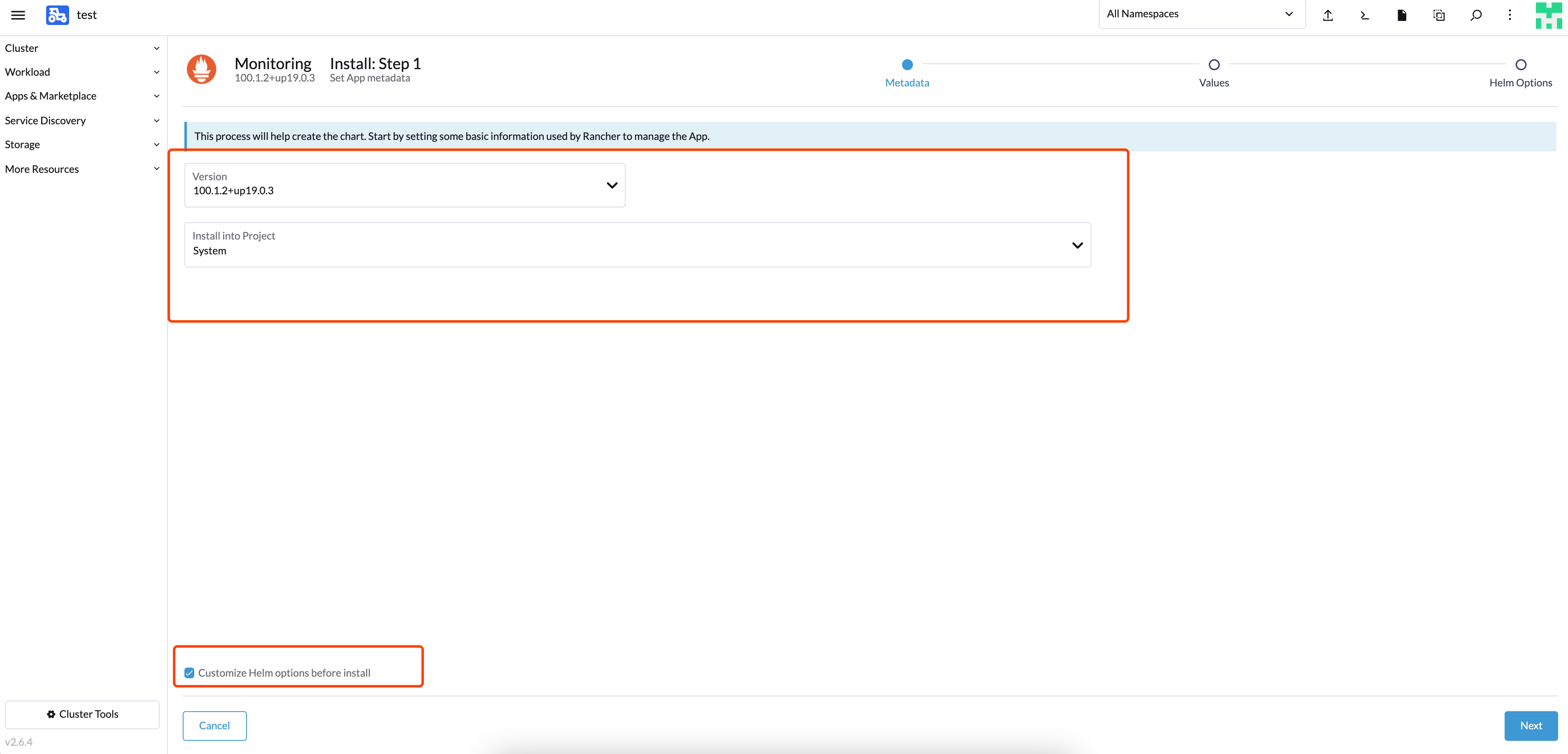The image size is (1568, 754).
Task: Open the hamburger navigation menu
Action: (x=18, y=15)
